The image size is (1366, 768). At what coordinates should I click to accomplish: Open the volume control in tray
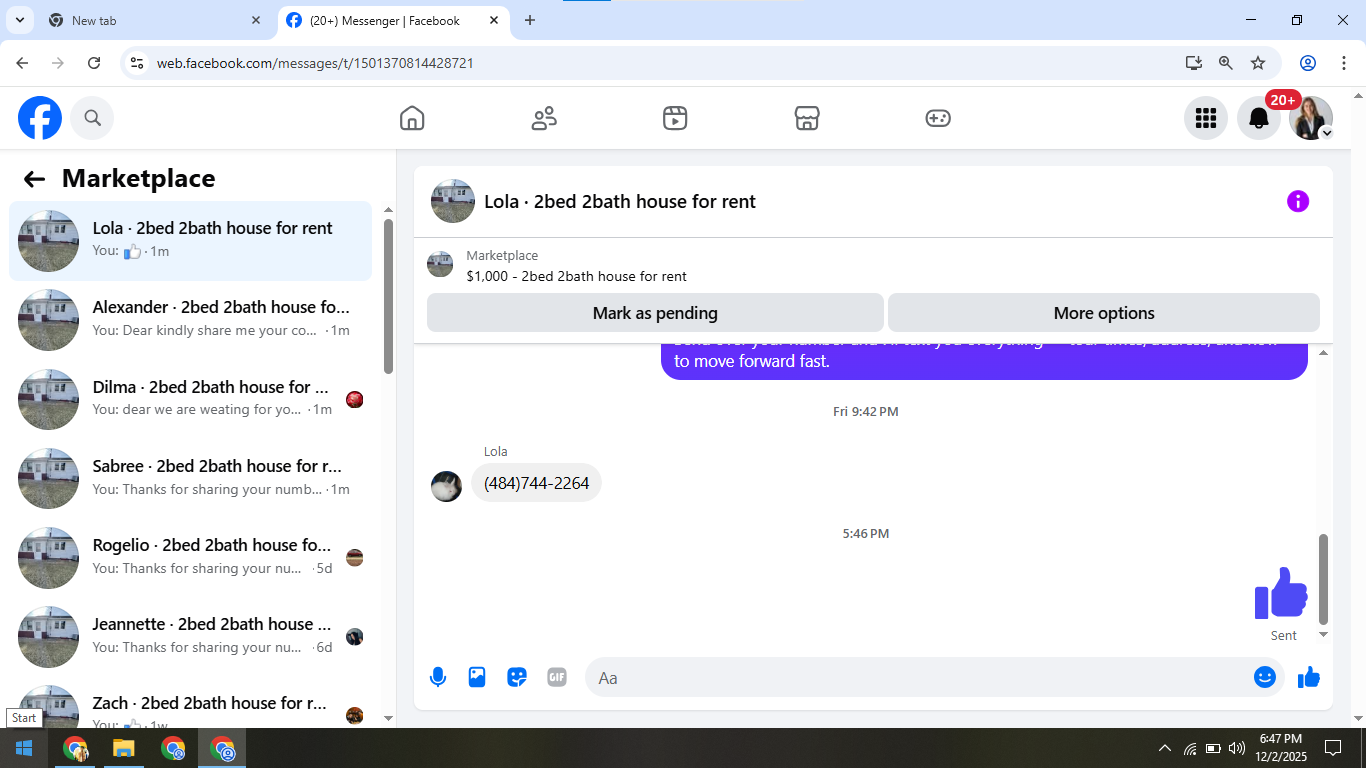(x=1237, y=748)
